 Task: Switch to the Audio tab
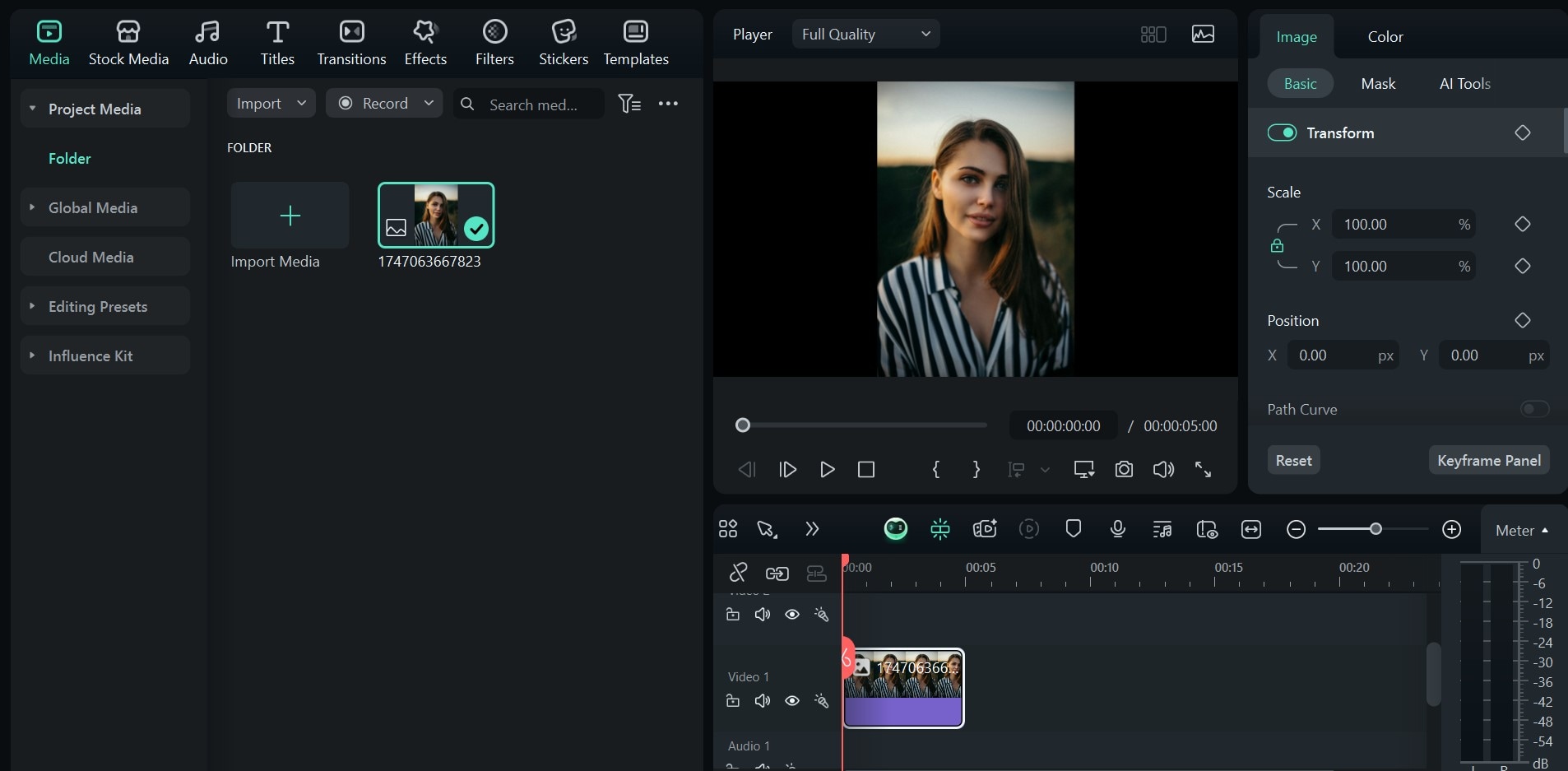pos(208,43)
